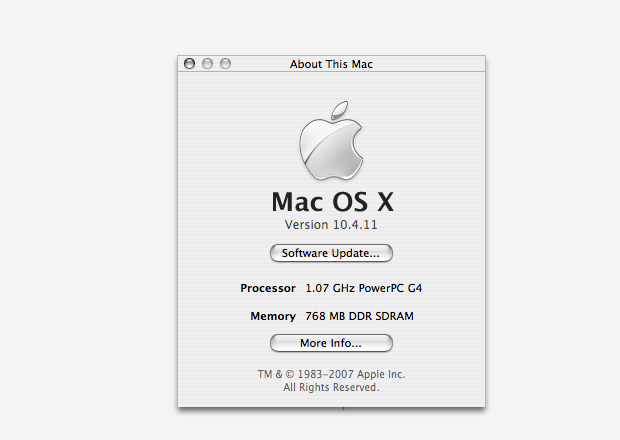Click the Mac OS X heading

(x=332, y=202)
